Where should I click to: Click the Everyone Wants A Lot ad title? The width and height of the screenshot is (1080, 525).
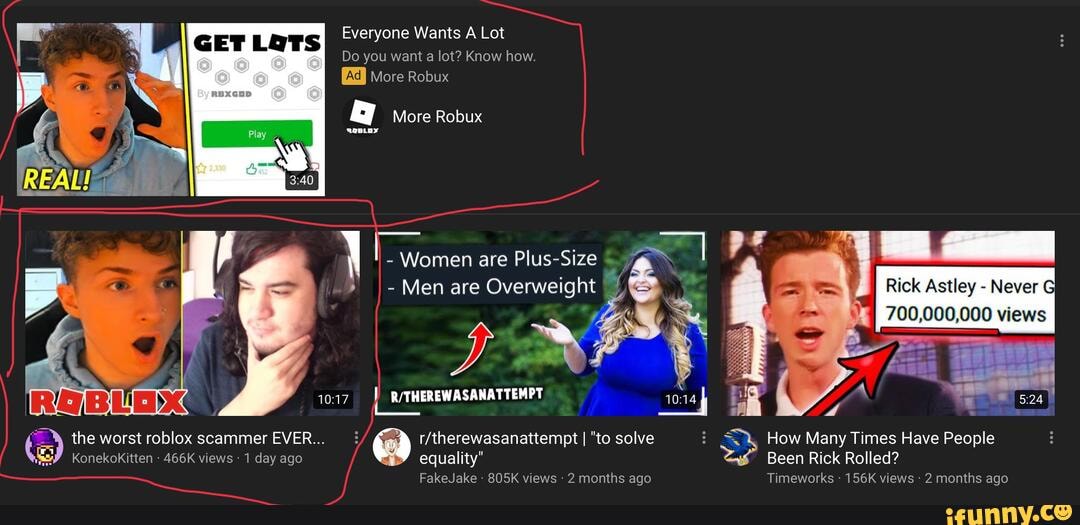[423, 33]
